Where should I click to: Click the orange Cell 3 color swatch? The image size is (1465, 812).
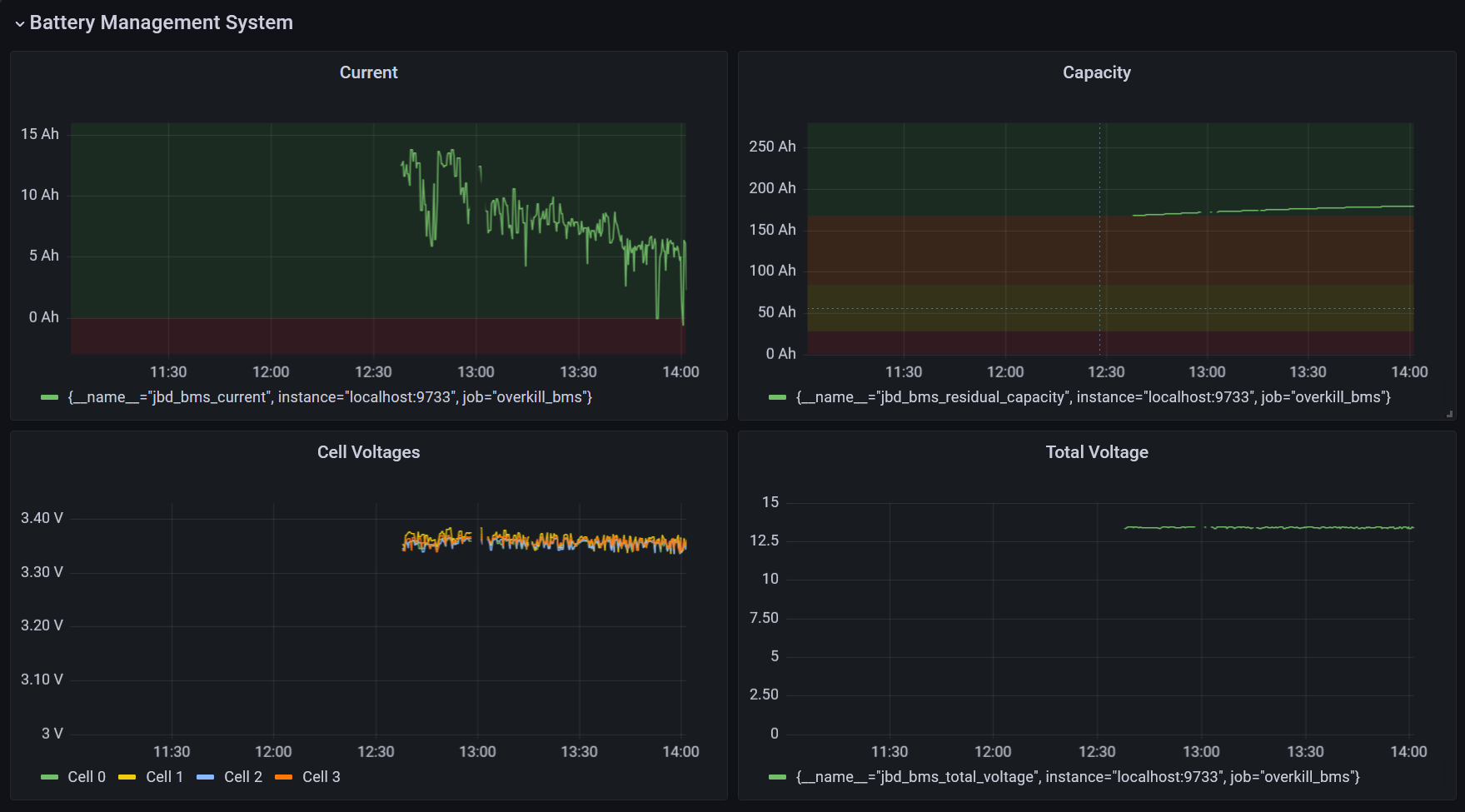[284, 777]
